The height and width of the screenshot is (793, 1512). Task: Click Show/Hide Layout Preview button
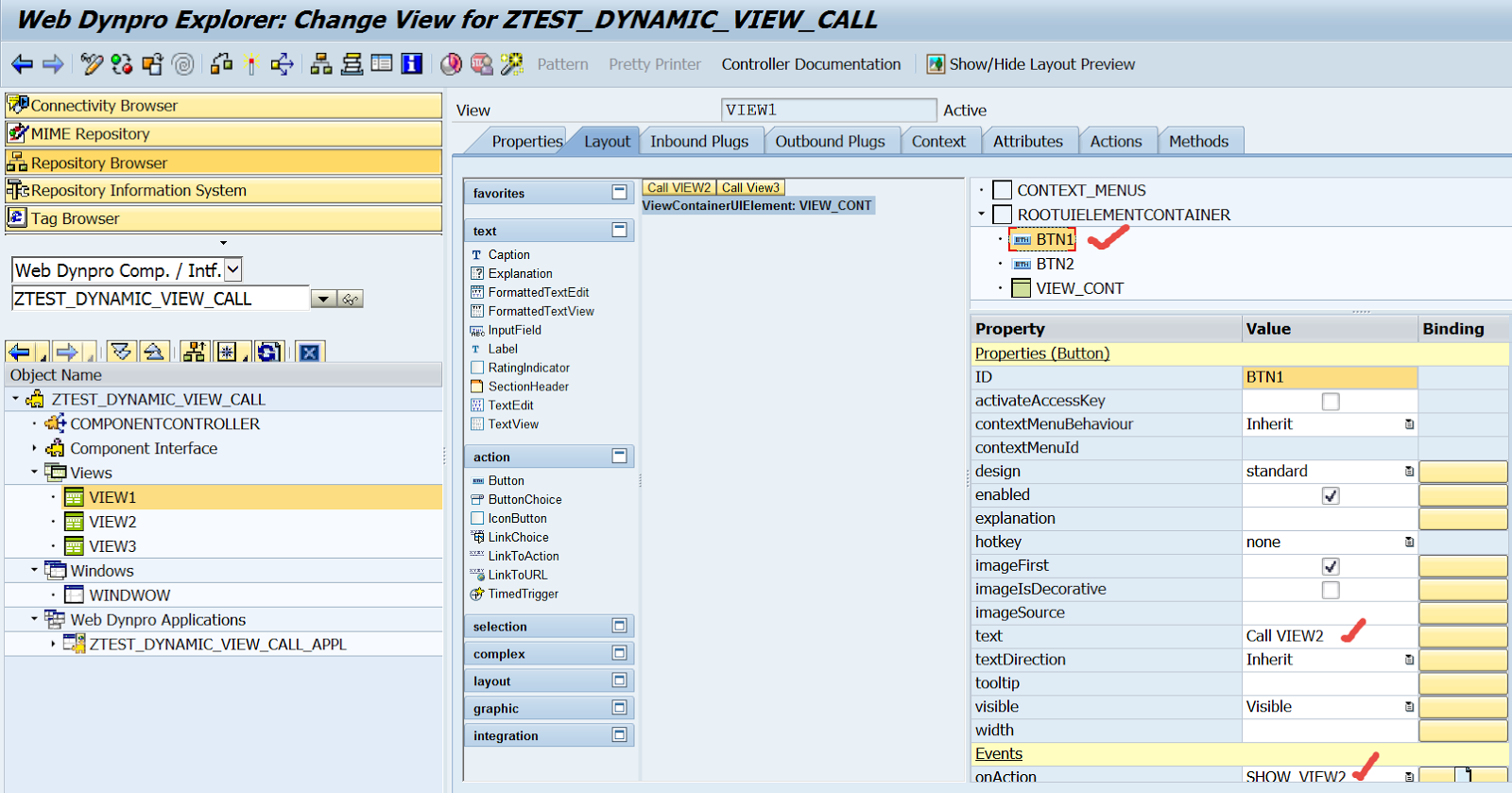[1031, 64]
